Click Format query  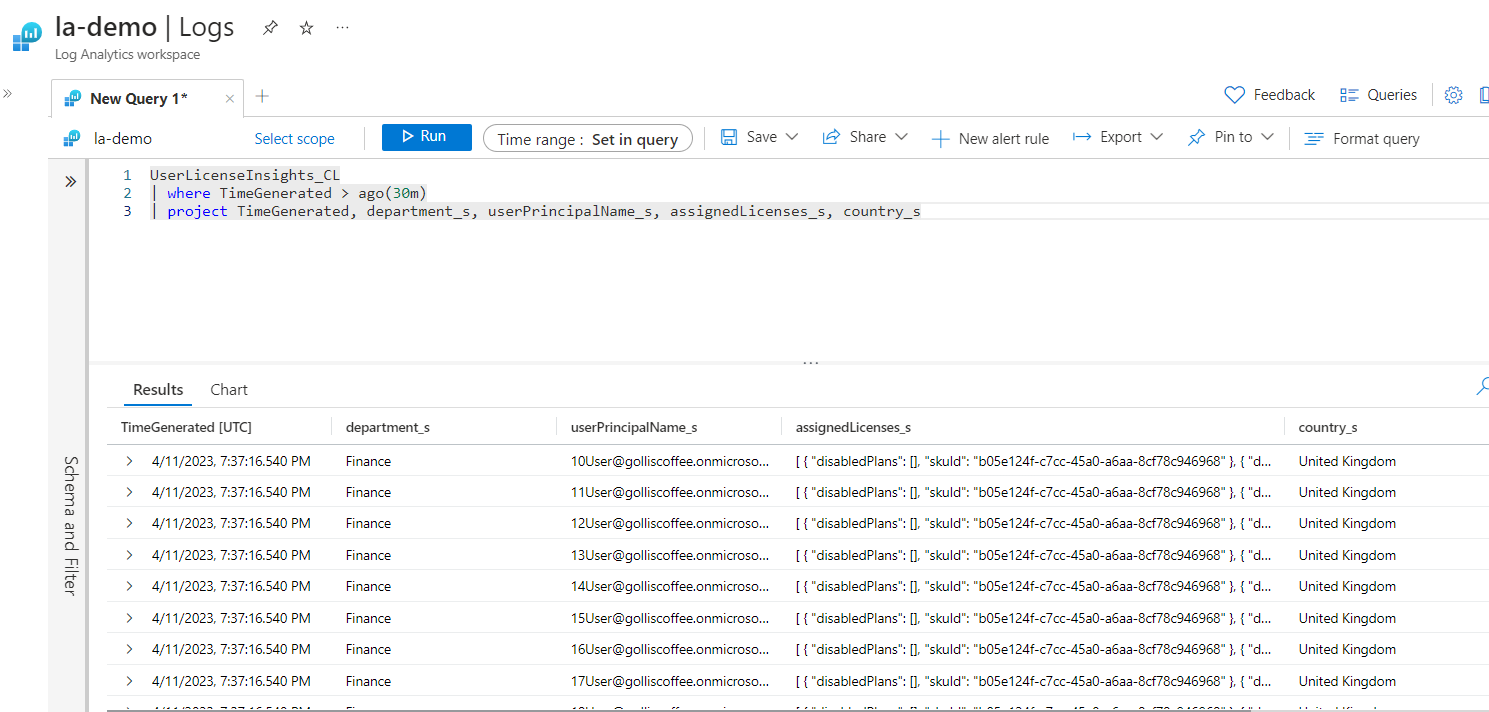click(x=1362, y=139)
